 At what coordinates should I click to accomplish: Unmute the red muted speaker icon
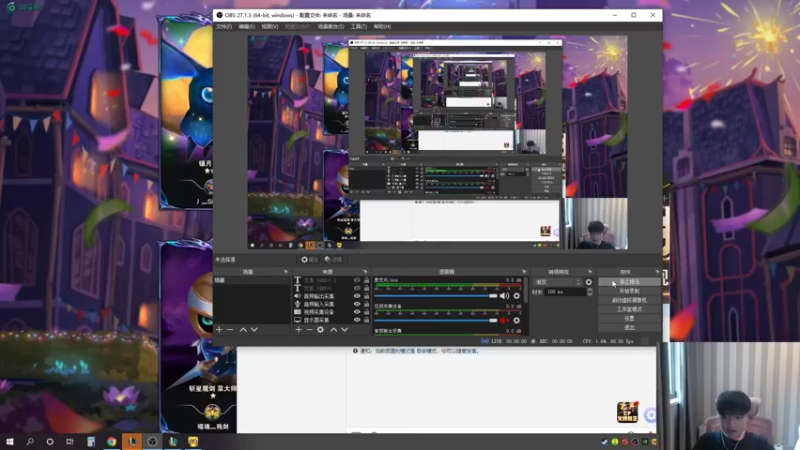click(504, 320)
